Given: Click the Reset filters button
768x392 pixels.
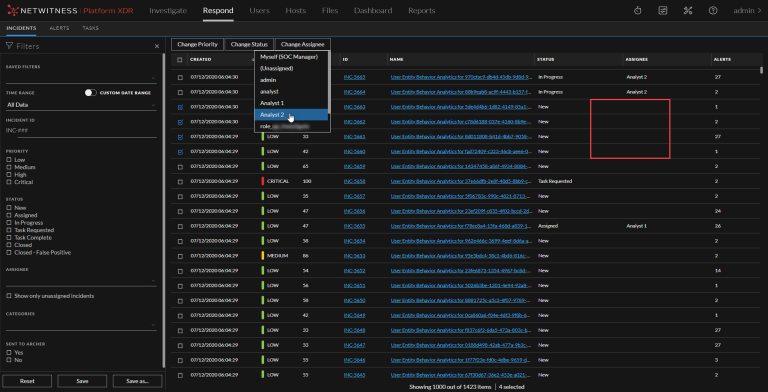Looking at the screenshot, I should (27, 381).
